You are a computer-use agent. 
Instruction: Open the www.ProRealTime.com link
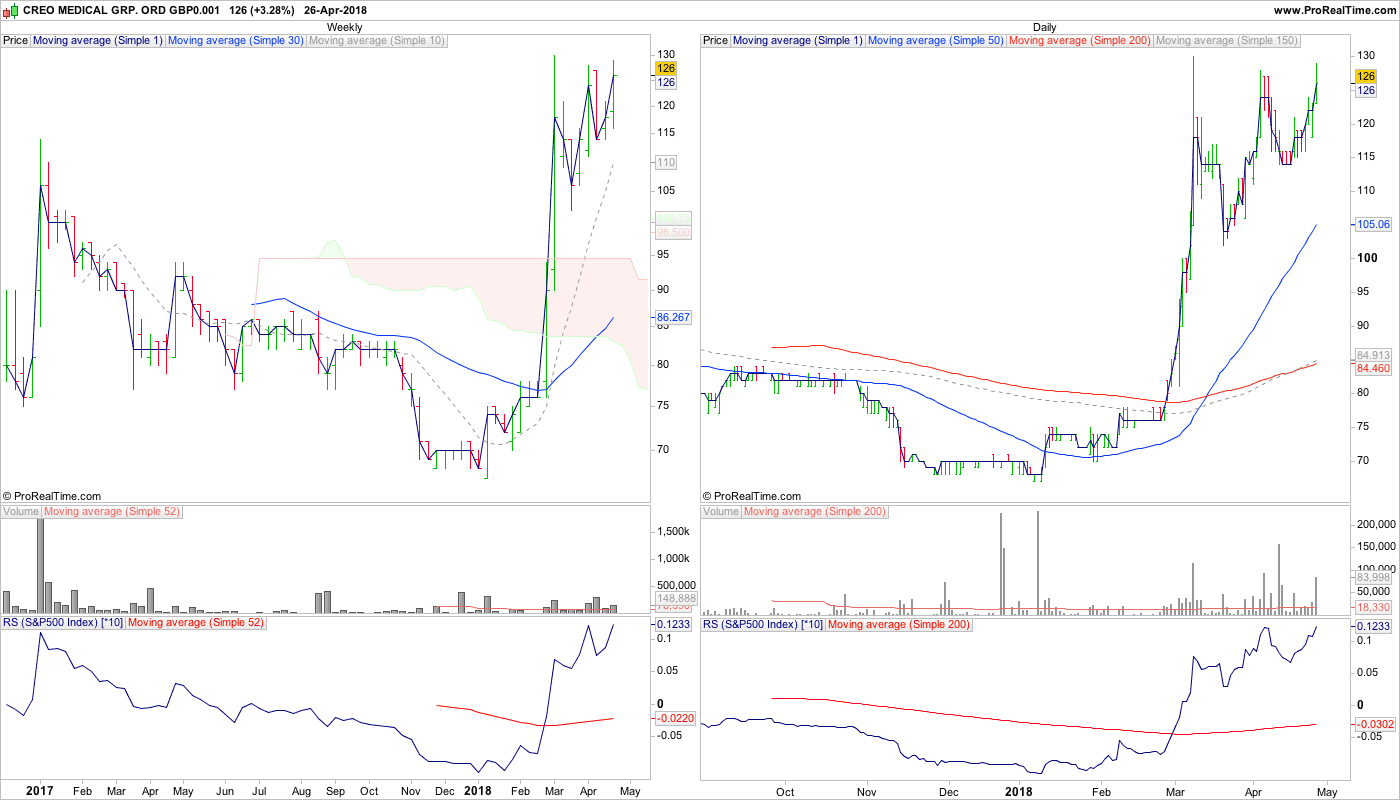pyautogui.click(x=1335, y=10)
